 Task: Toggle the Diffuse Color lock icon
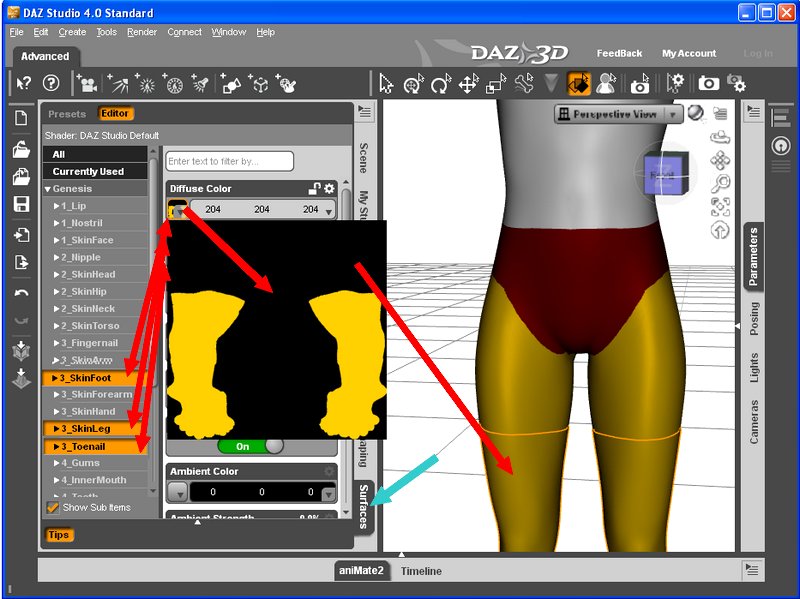point(314,189)
